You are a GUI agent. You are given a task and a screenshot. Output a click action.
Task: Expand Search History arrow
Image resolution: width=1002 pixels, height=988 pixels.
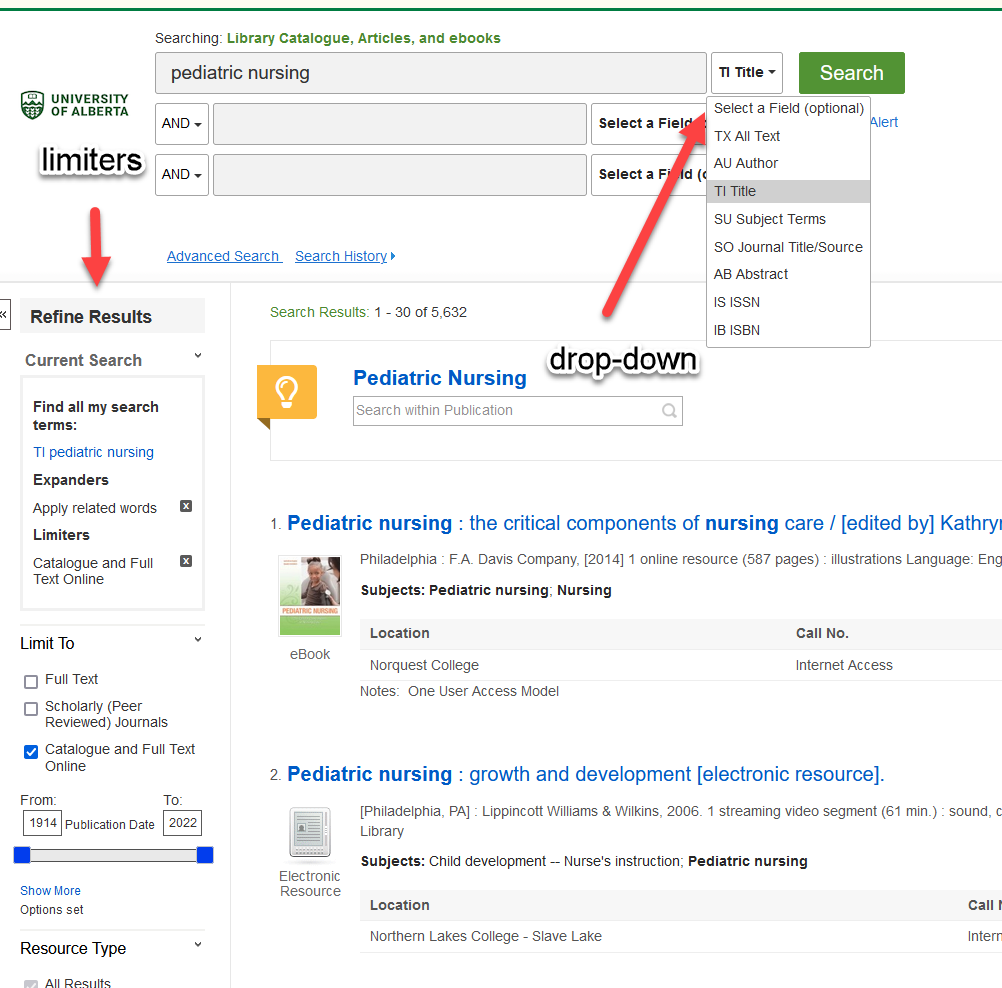pyautogui.click(x=393, y=256)
